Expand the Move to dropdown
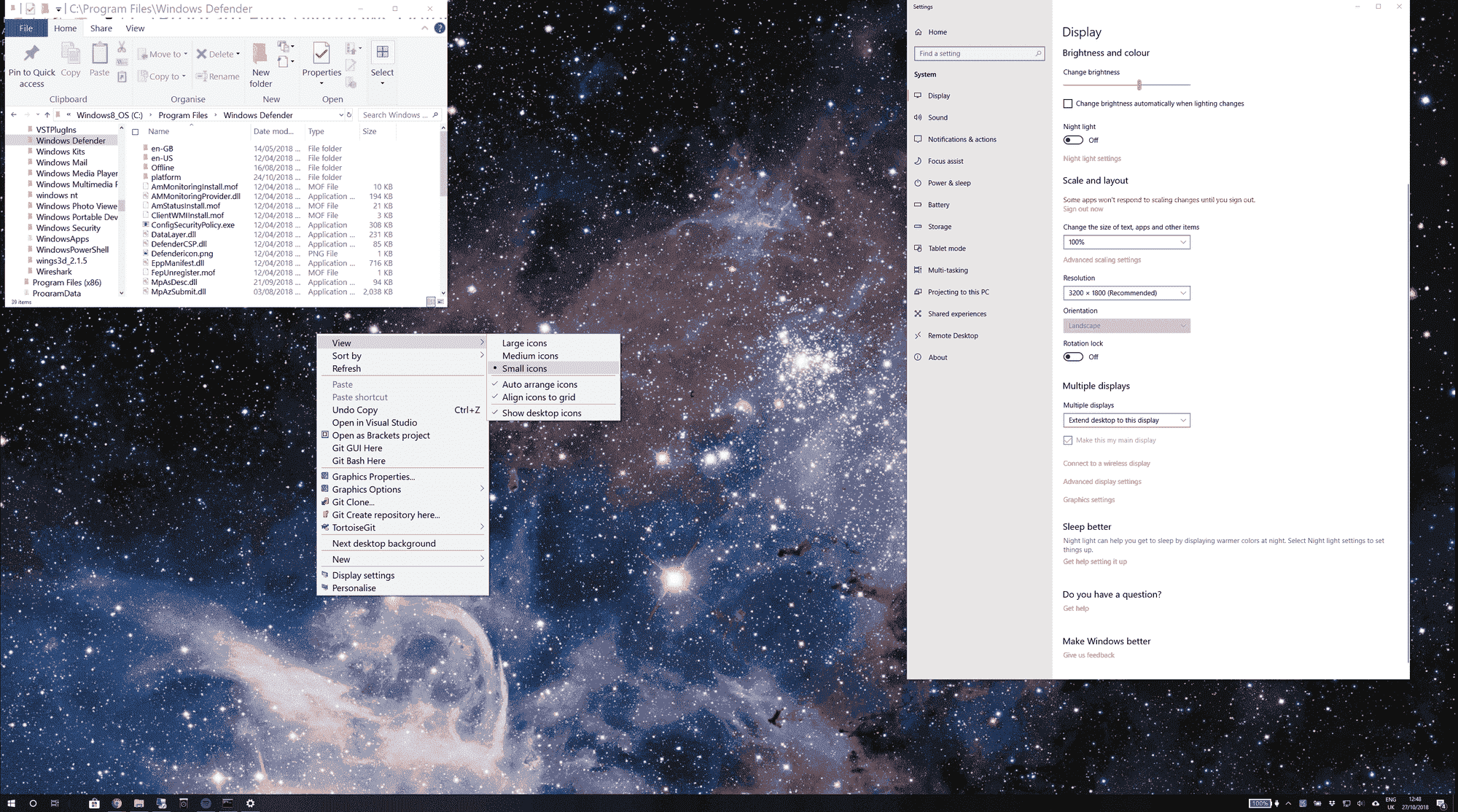The image size is (1458, 812). click(186, 54)
